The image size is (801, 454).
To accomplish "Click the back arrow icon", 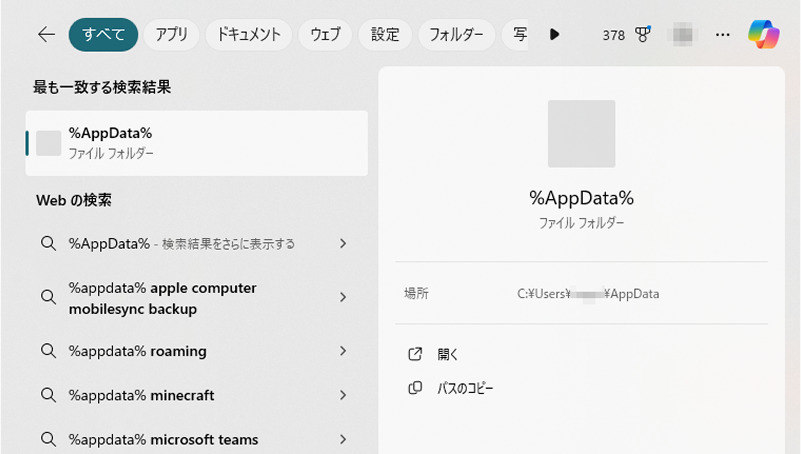I will (46, 35).
